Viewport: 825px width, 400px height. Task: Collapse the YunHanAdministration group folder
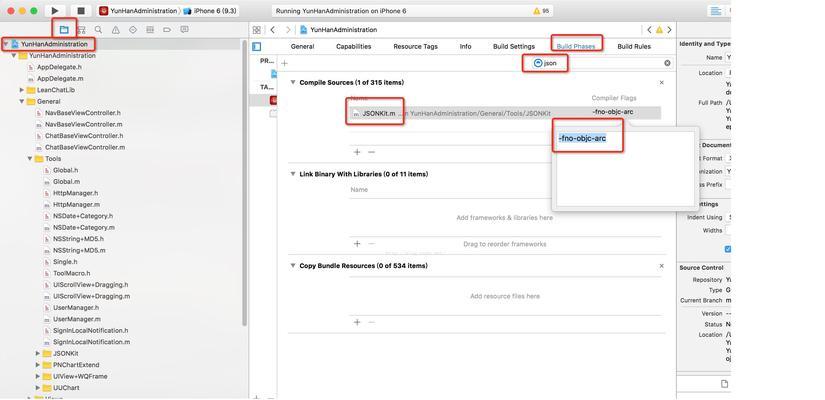point(14,55)
